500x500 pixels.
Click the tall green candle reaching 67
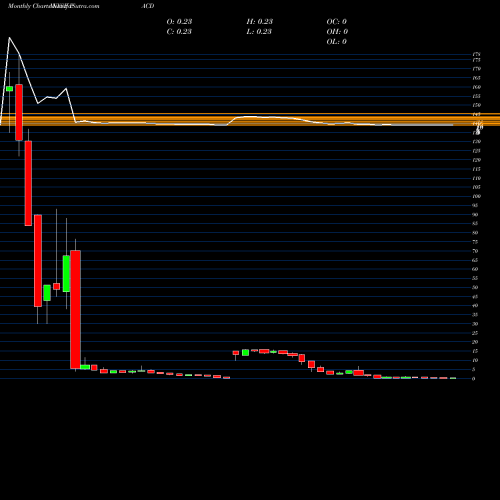pyautogui.click(x=66, y=274)
